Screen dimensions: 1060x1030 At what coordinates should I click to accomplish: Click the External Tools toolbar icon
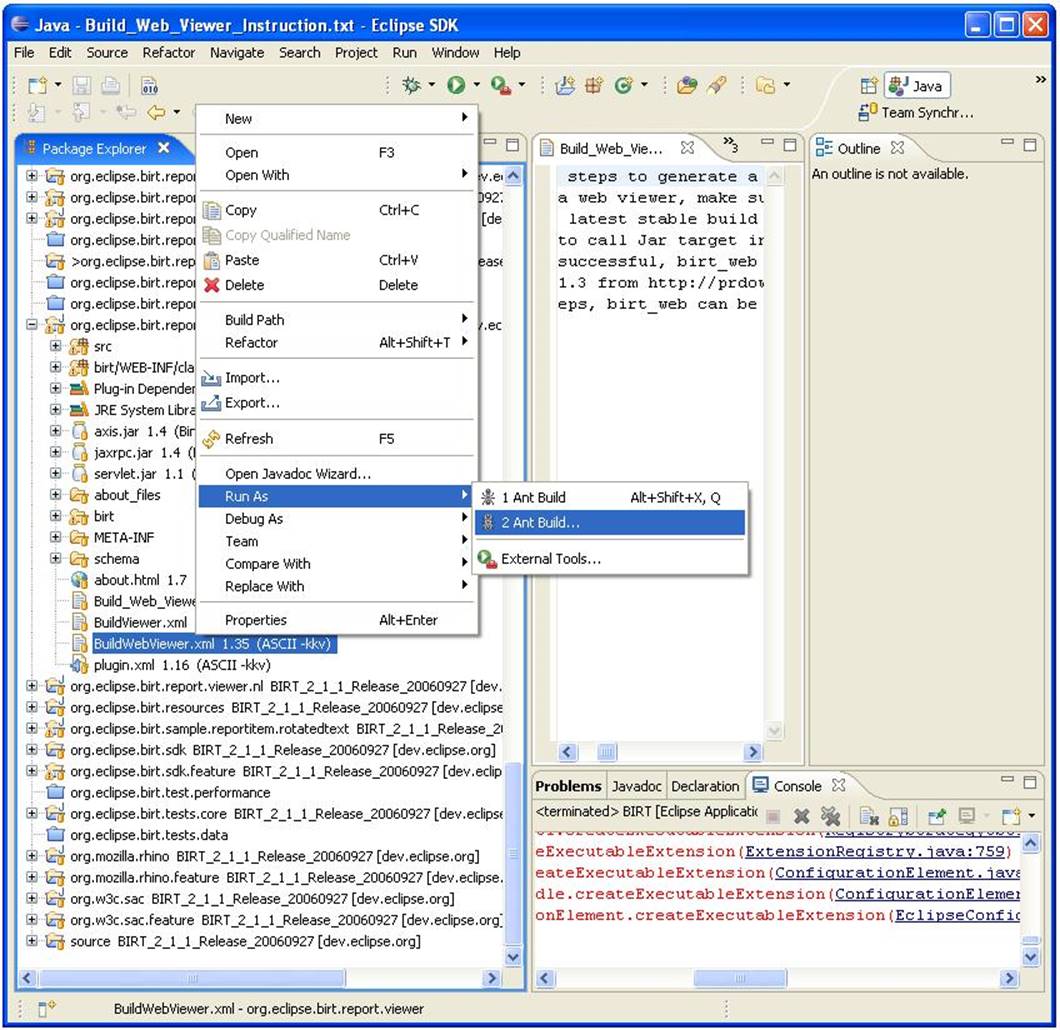pyautogui.click(x=502, y=86)
